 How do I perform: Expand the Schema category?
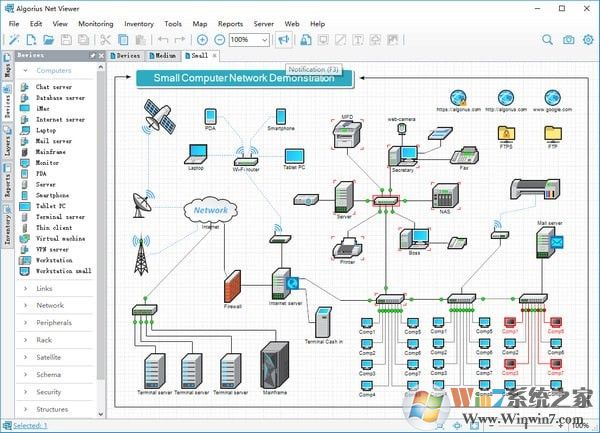(x=26, y=374)
